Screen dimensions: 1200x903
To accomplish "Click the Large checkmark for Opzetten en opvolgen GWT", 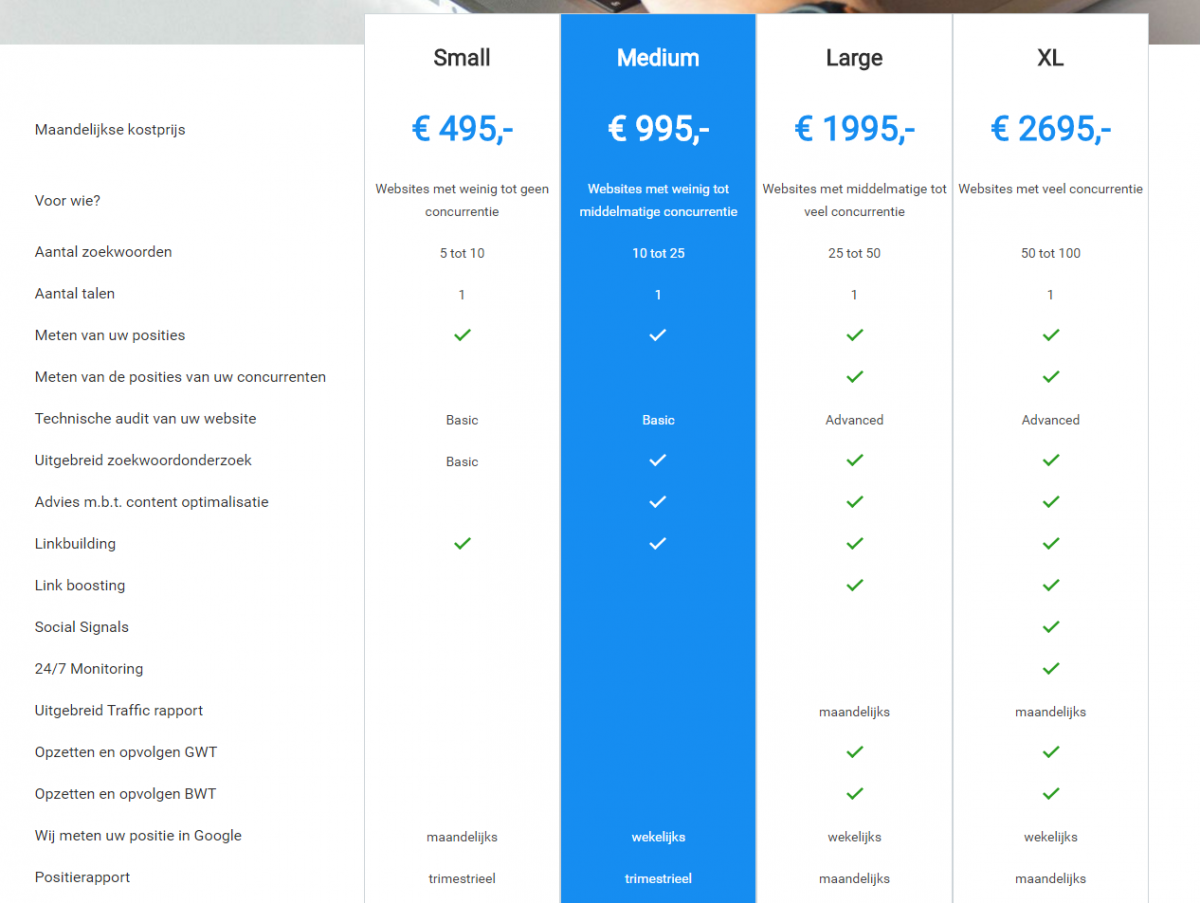I will click(854, 752).
